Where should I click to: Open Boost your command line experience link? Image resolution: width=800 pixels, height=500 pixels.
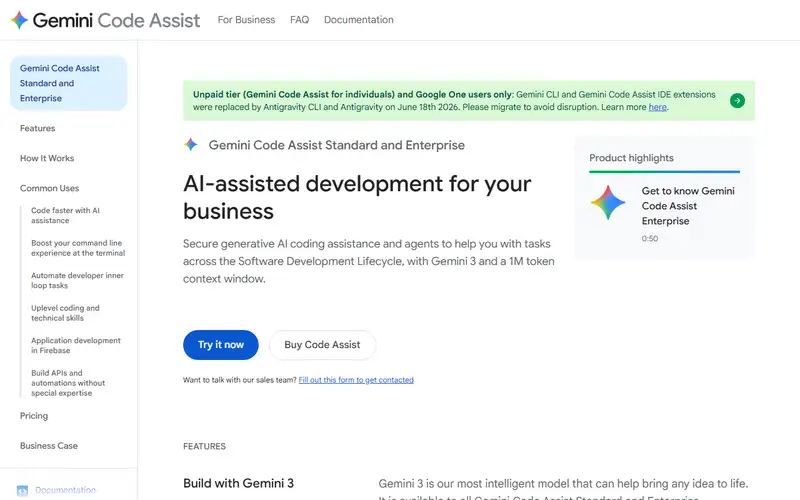click(78, 248)
